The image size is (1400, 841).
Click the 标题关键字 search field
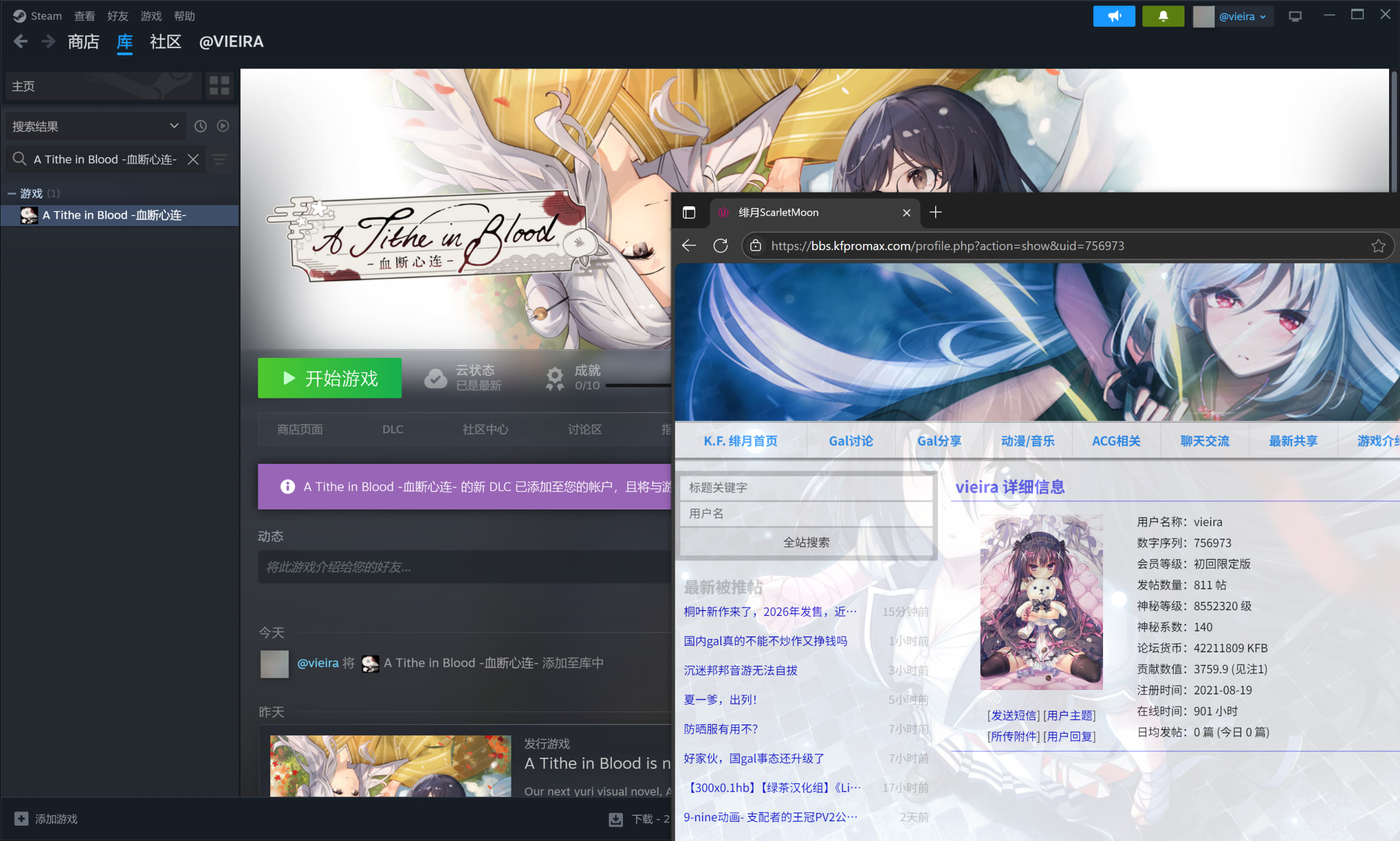pos(806,488)
